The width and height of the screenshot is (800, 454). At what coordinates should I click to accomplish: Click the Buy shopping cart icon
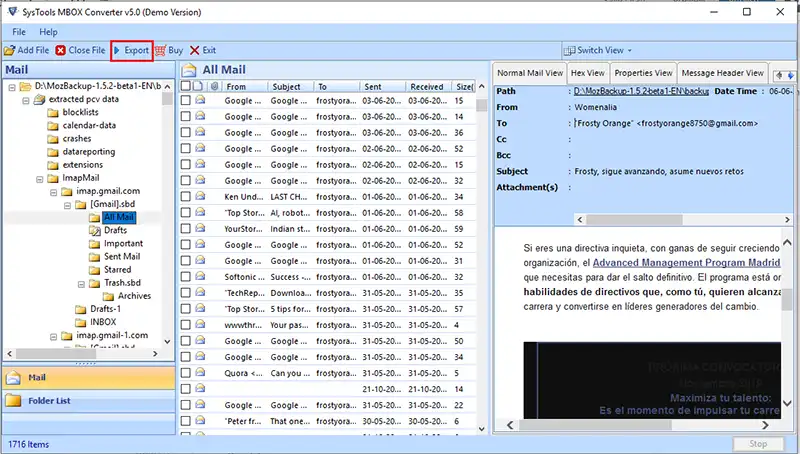(160, 51)
